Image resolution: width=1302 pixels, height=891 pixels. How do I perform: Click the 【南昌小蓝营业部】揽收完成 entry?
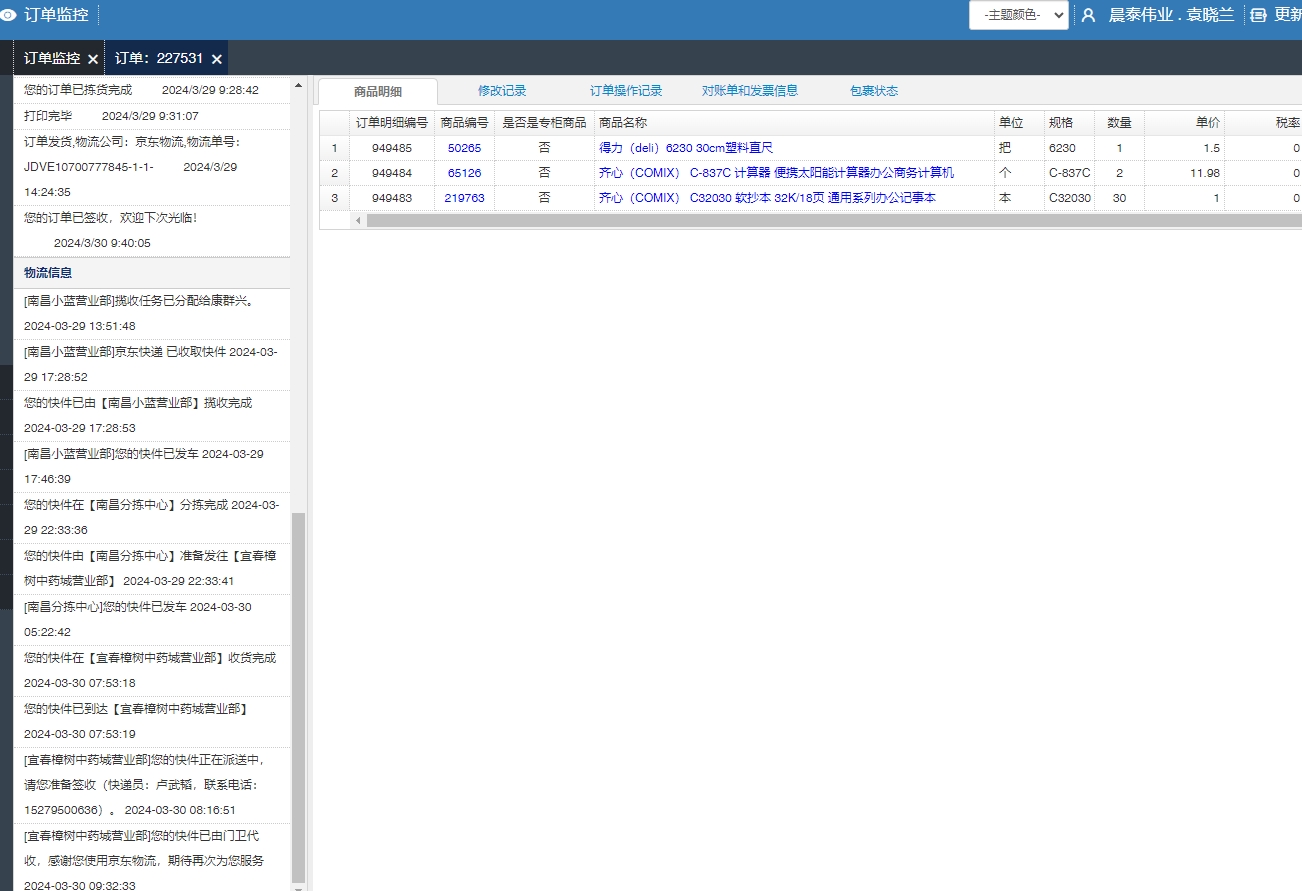click(x=152, y=416)
